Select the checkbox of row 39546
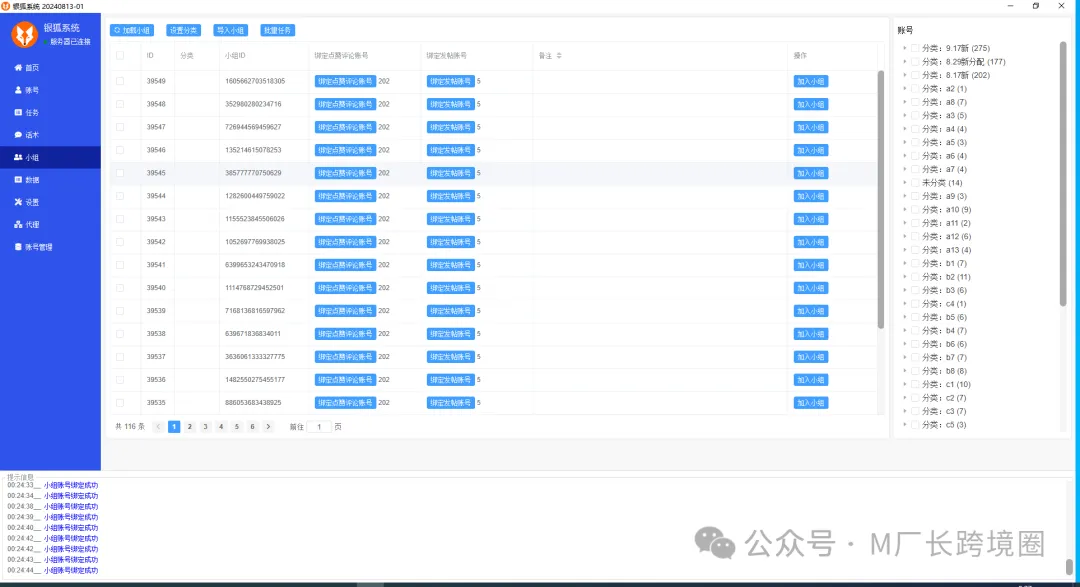The width and height of the screenshot is (1080, 587). click(120, 150)
